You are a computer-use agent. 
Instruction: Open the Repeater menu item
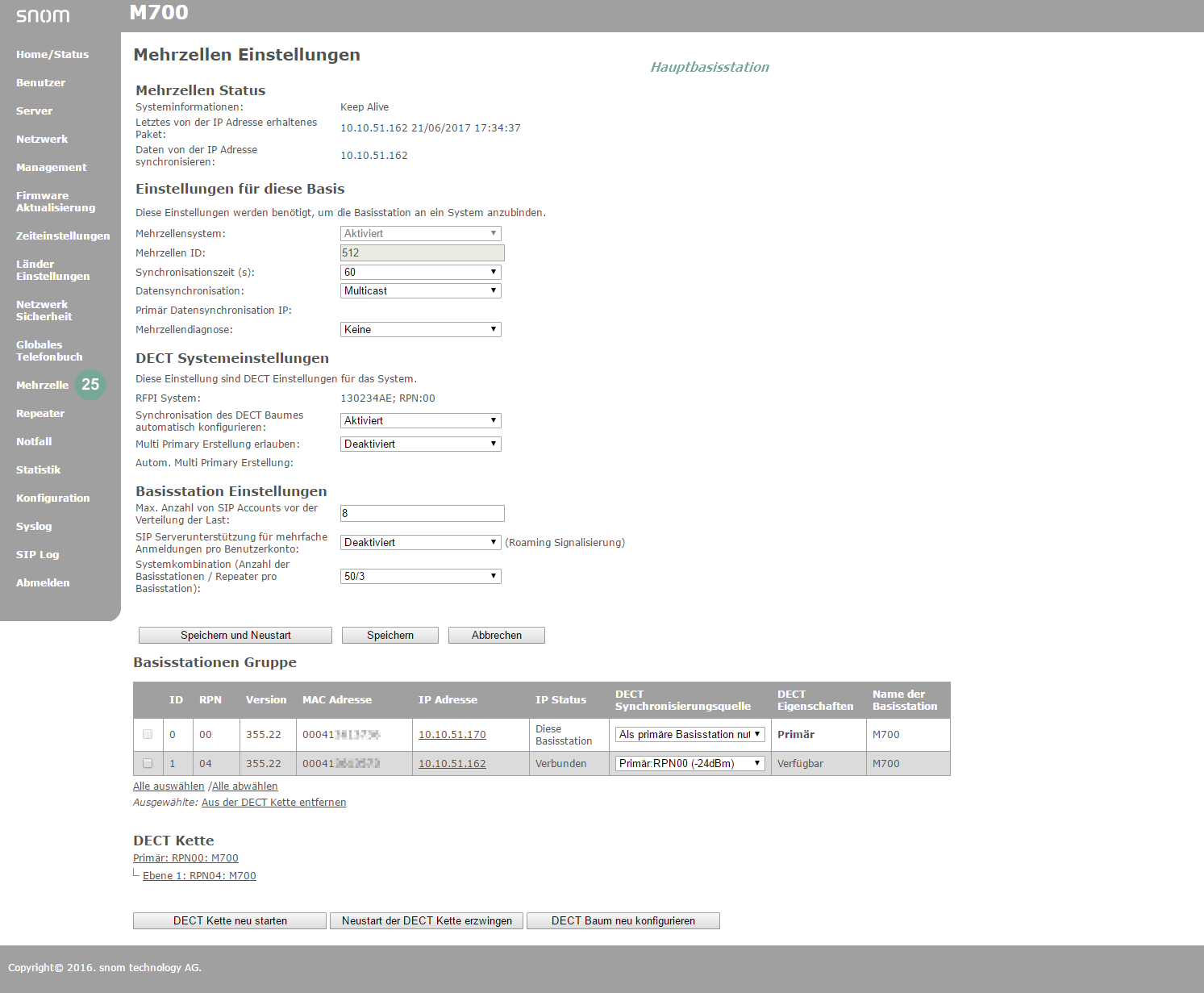(x=40, y=414)
